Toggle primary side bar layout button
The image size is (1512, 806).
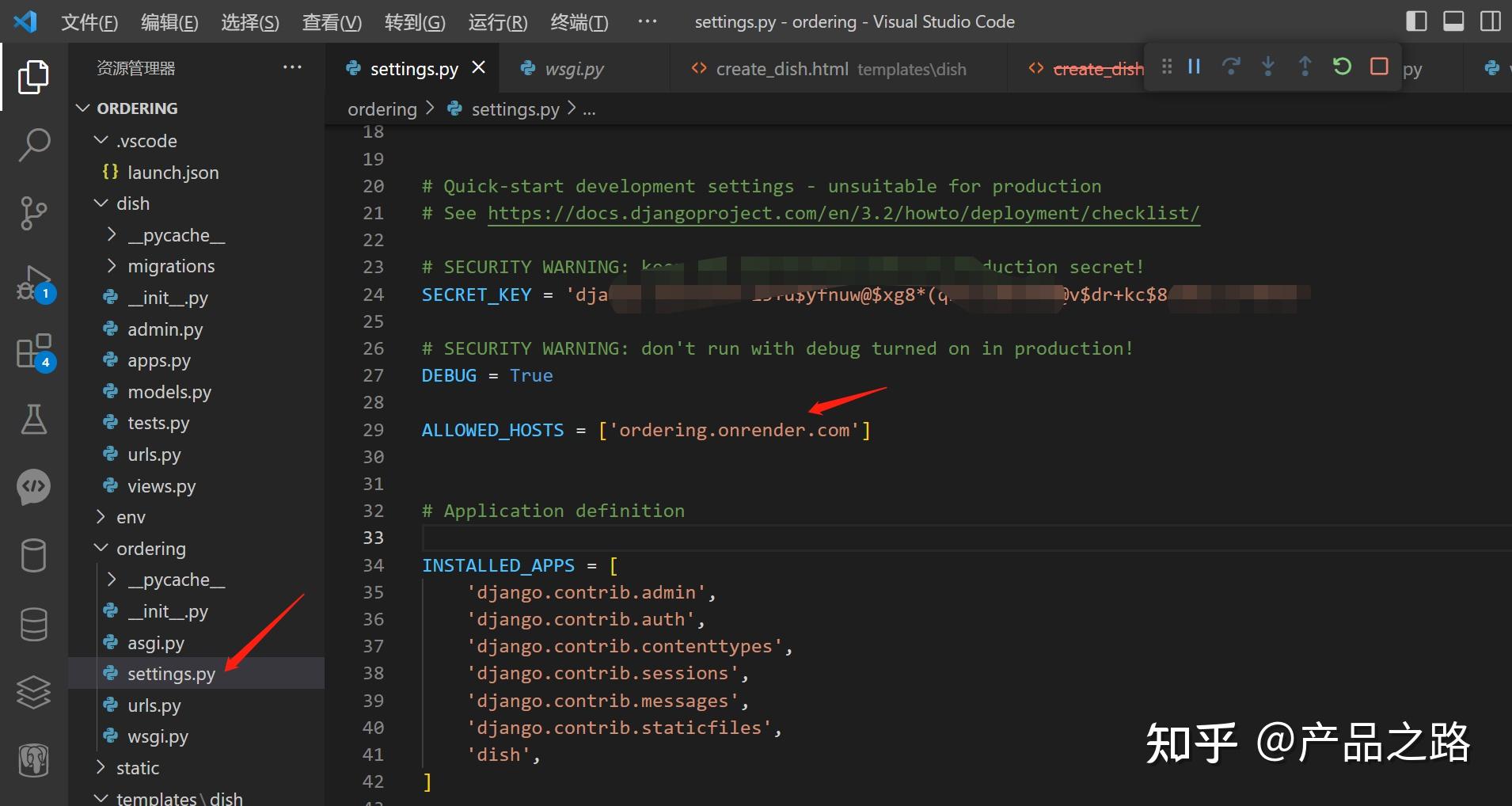1416,21
